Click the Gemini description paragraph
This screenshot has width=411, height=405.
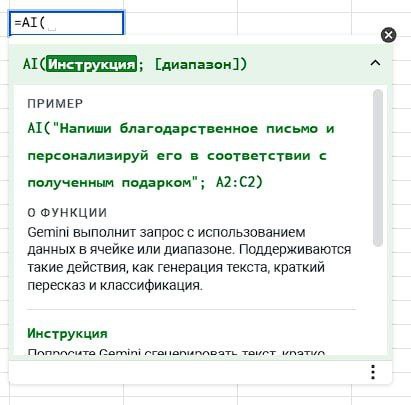(x=189, y=259)
